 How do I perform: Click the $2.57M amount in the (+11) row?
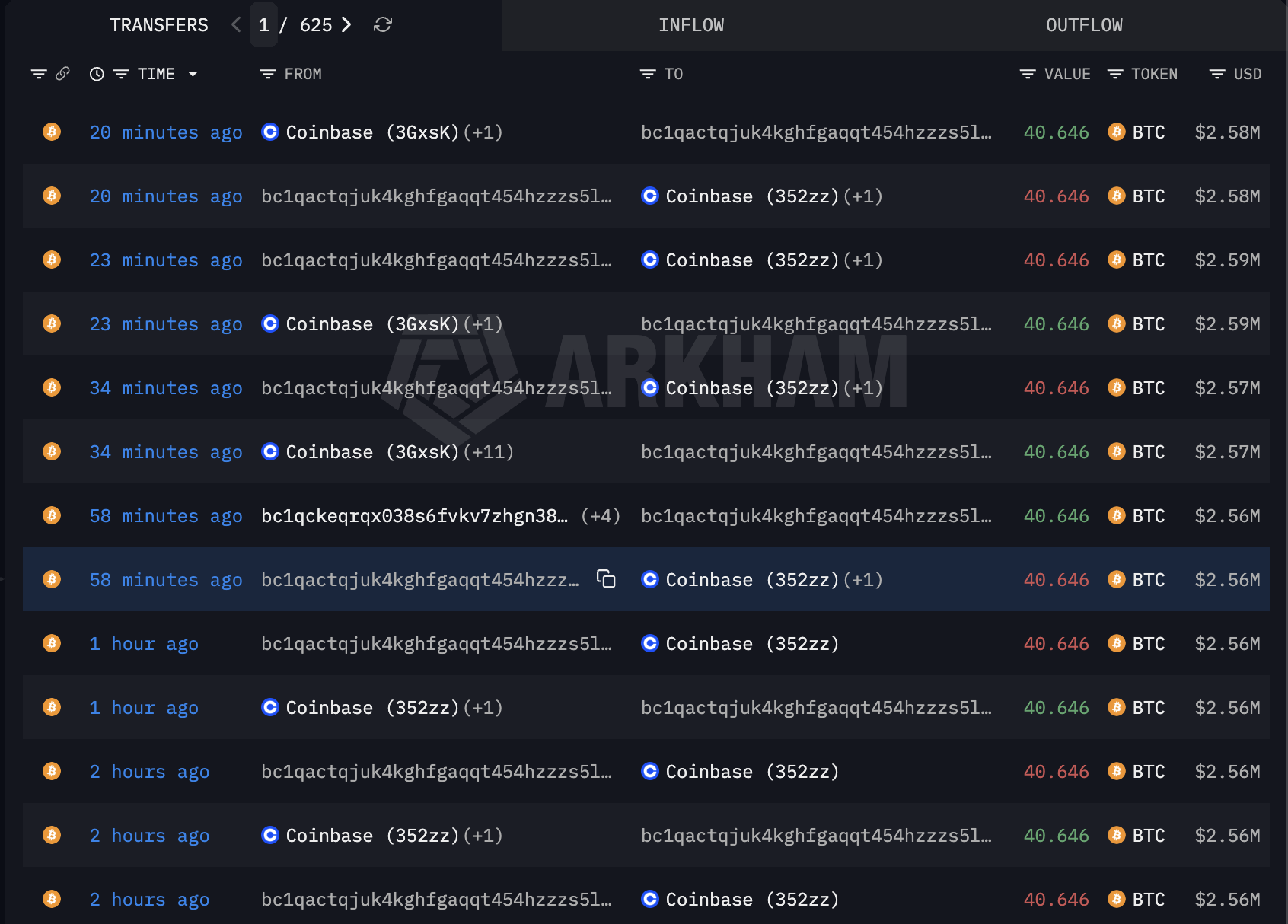click(x=1227, y=451)
